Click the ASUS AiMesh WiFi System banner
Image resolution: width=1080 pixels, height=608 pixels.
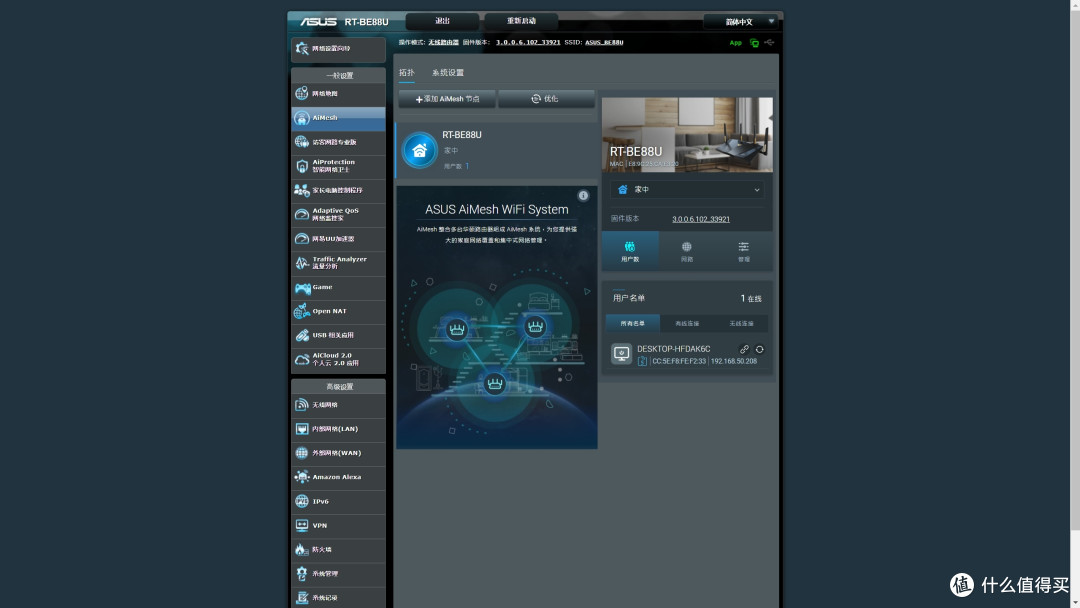[497, 317]
